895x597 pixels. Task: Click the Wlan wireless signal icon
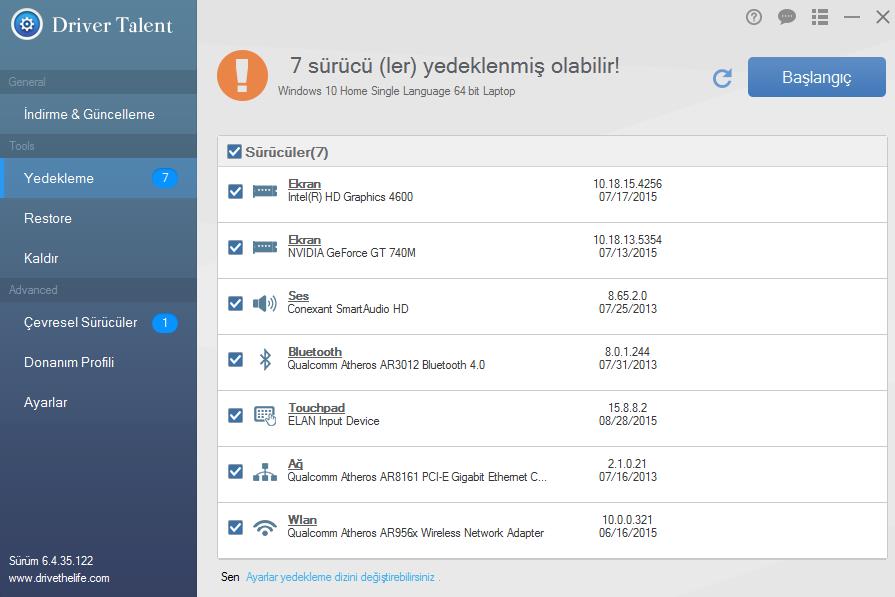[265, 527]
